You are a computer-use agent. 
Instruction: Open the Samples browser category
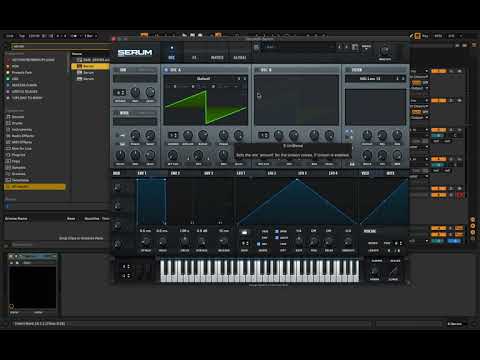(x=19, y=167)
